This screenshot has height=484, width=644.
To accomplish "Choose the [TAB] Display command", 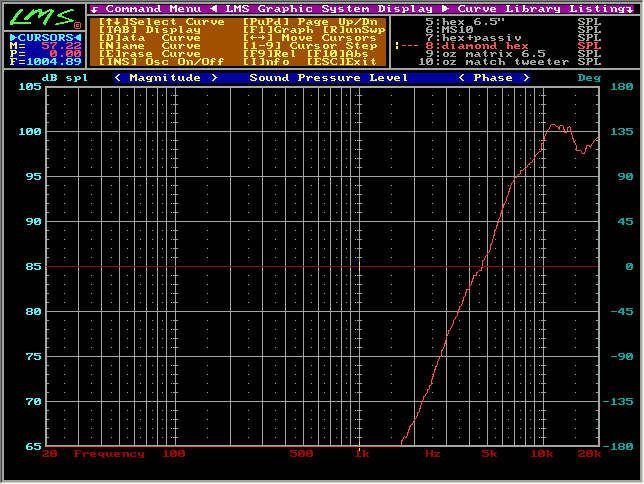I will click(150, 30).
